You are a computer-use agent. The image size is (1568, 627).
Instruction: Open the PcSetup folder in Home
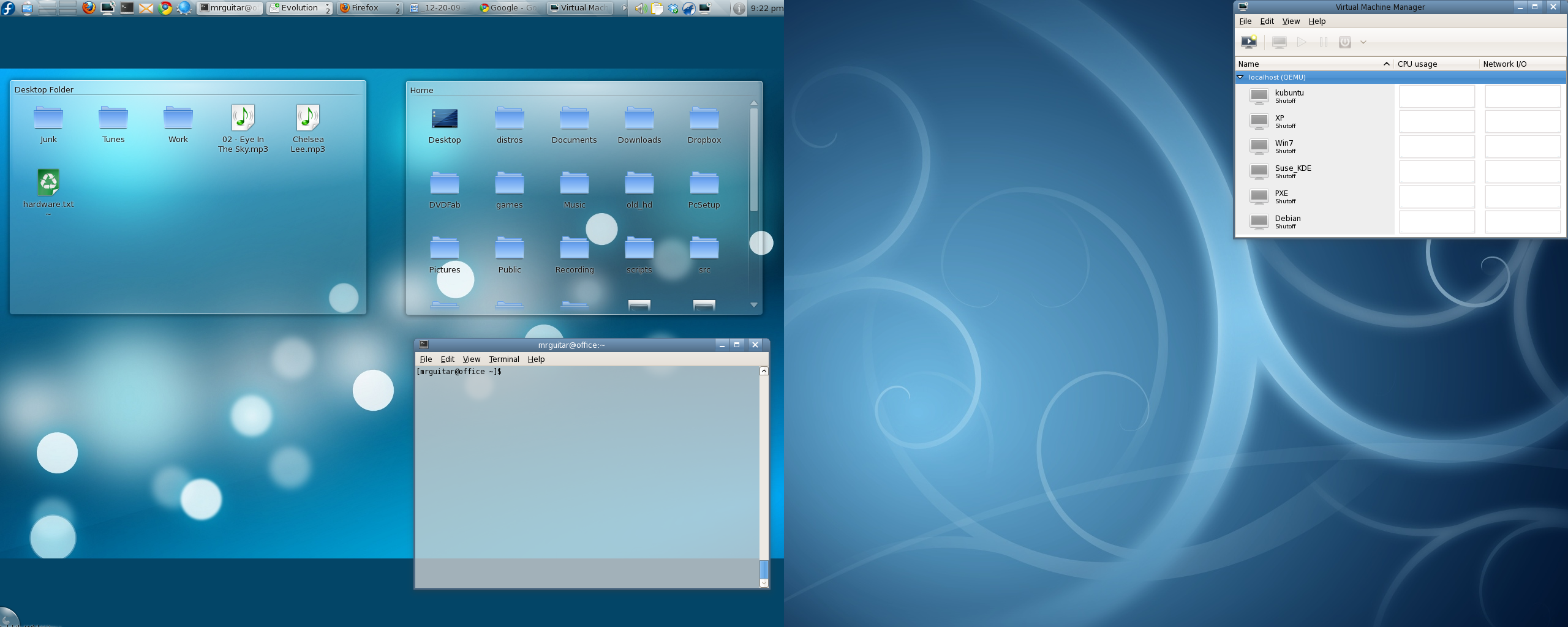click(x=704, y=190)
